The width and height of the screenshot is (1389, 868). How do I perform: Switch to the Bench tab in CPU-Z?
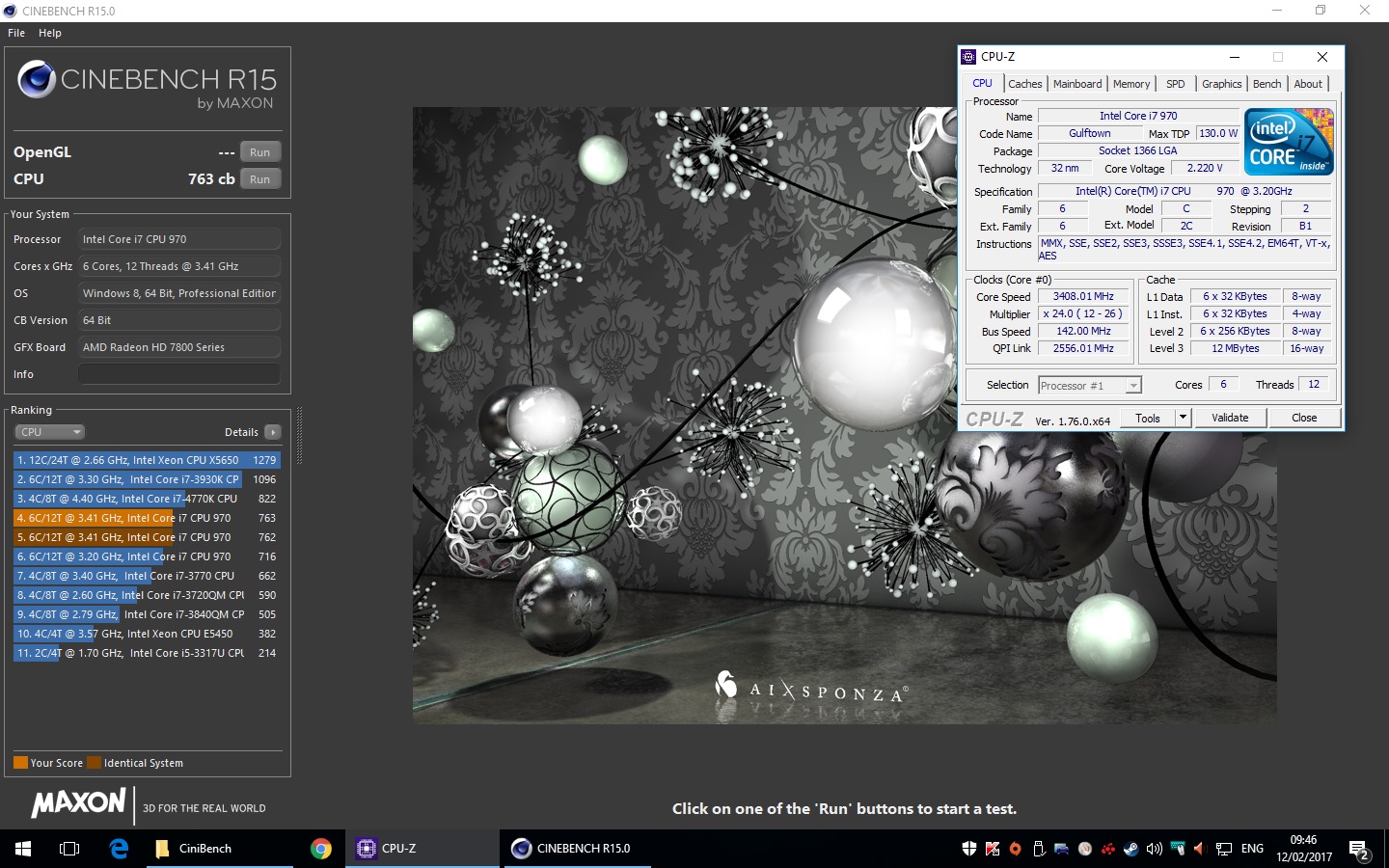click(x=1266, y=84)
